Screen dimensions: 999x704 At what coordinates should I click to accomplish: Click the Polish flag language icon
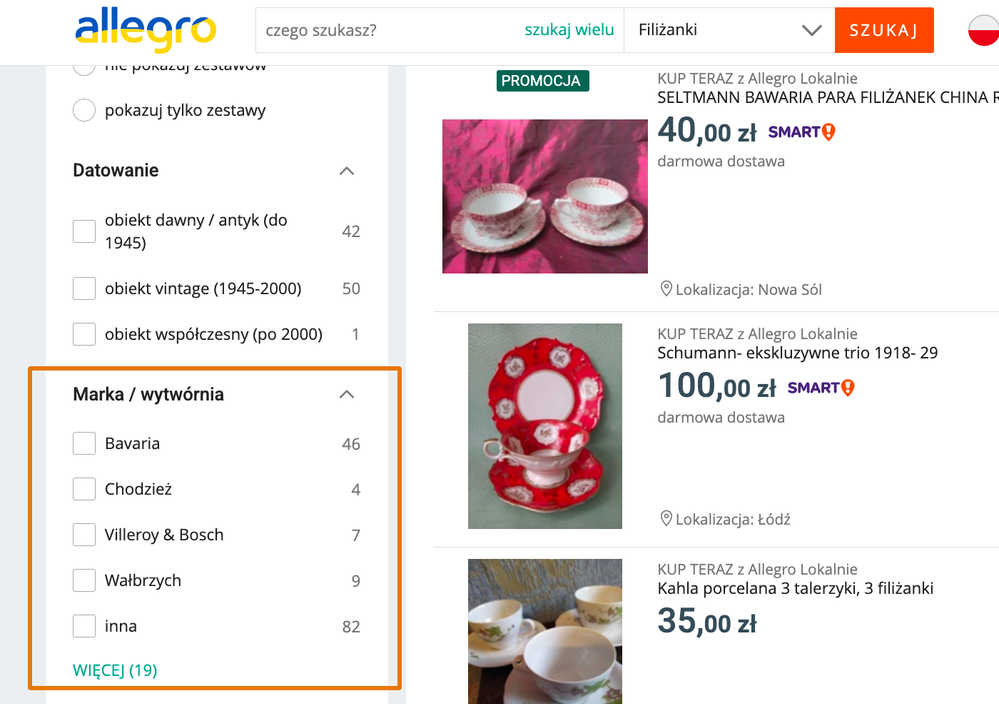983,30
